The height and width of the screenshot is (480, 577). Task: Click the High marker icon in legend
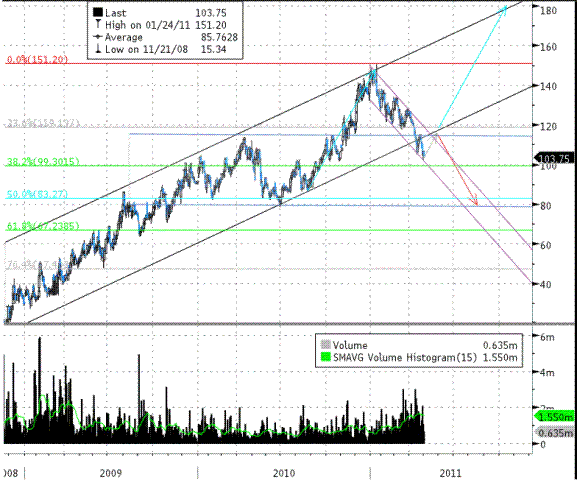pyautogui.click(x=98, y=24)
